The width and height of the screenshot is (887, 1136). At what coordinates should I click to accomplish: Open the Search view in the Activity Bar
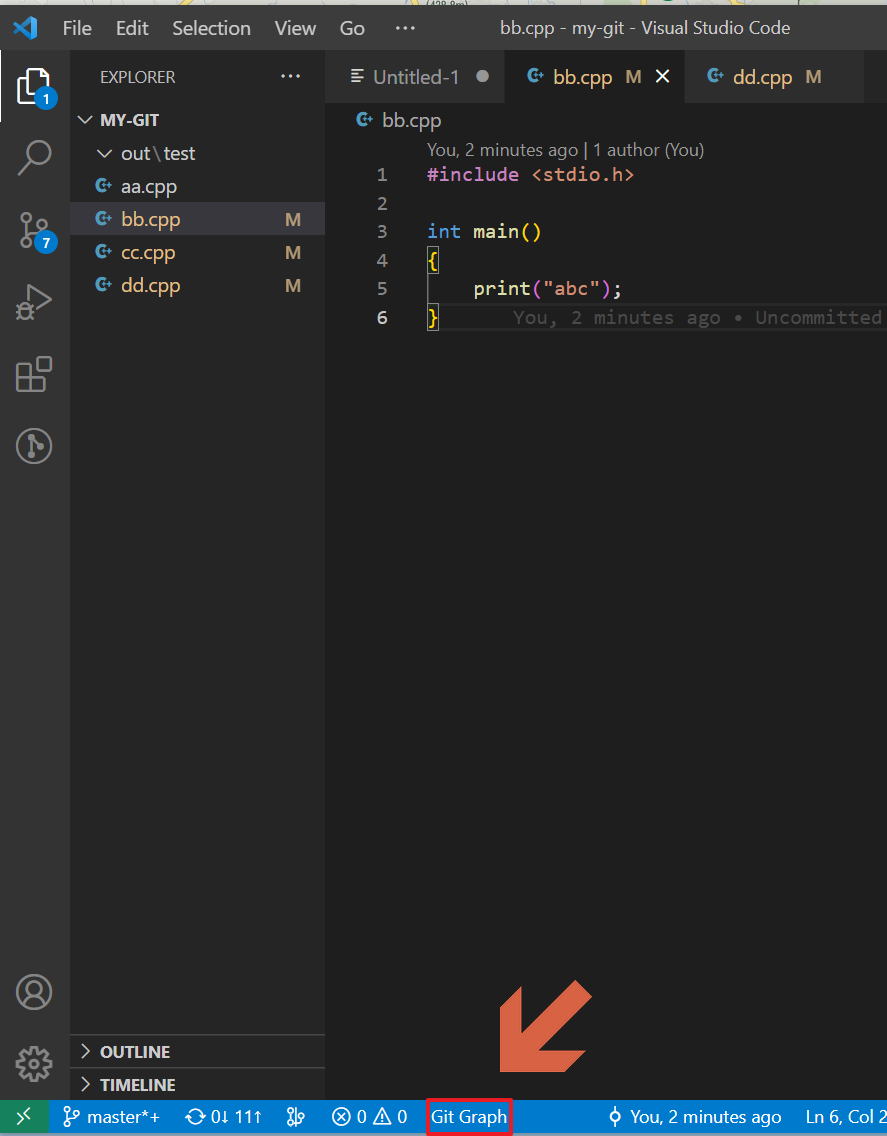point(34,157)
